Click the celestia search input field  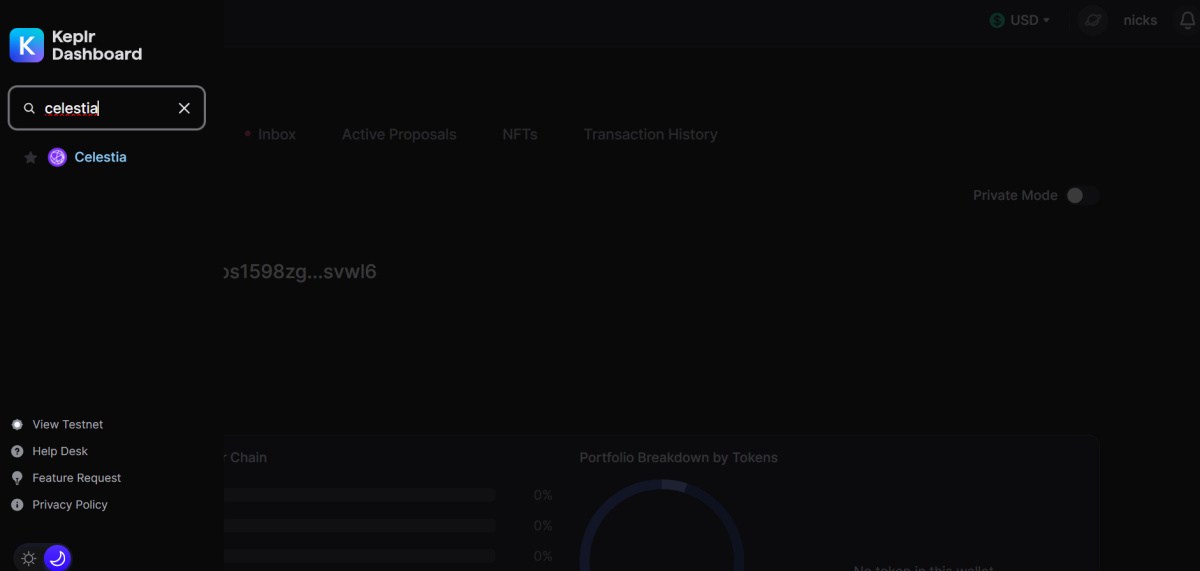(x=106, y=108)
